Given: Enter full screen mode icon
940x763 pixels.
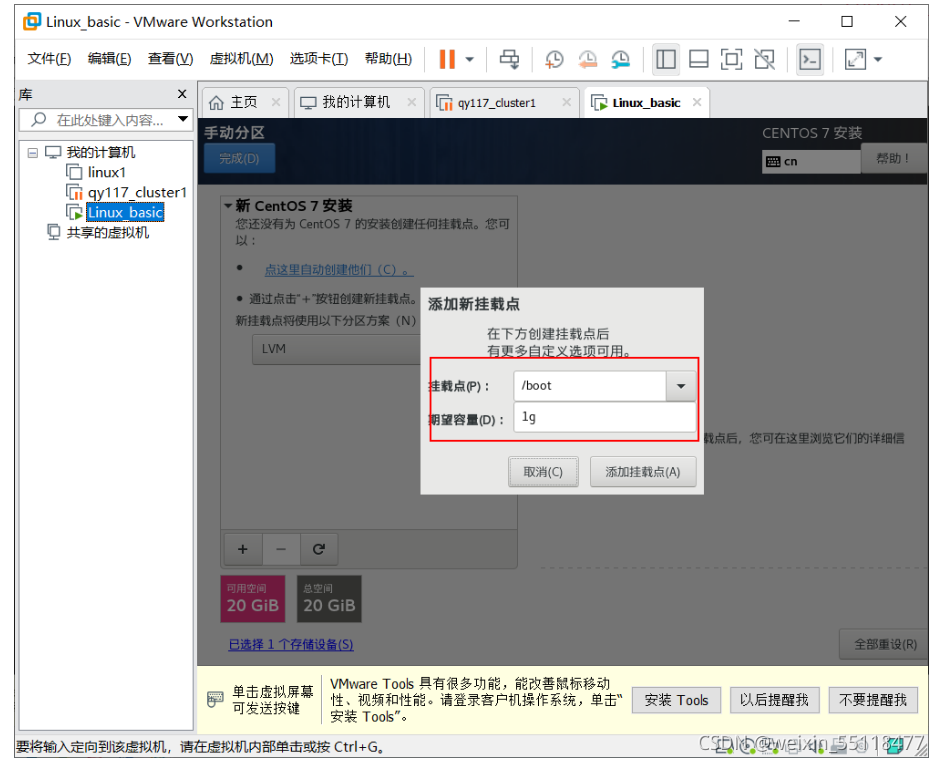Looking at the screenshot, I should pyautogui.click(x=731, y=59).
